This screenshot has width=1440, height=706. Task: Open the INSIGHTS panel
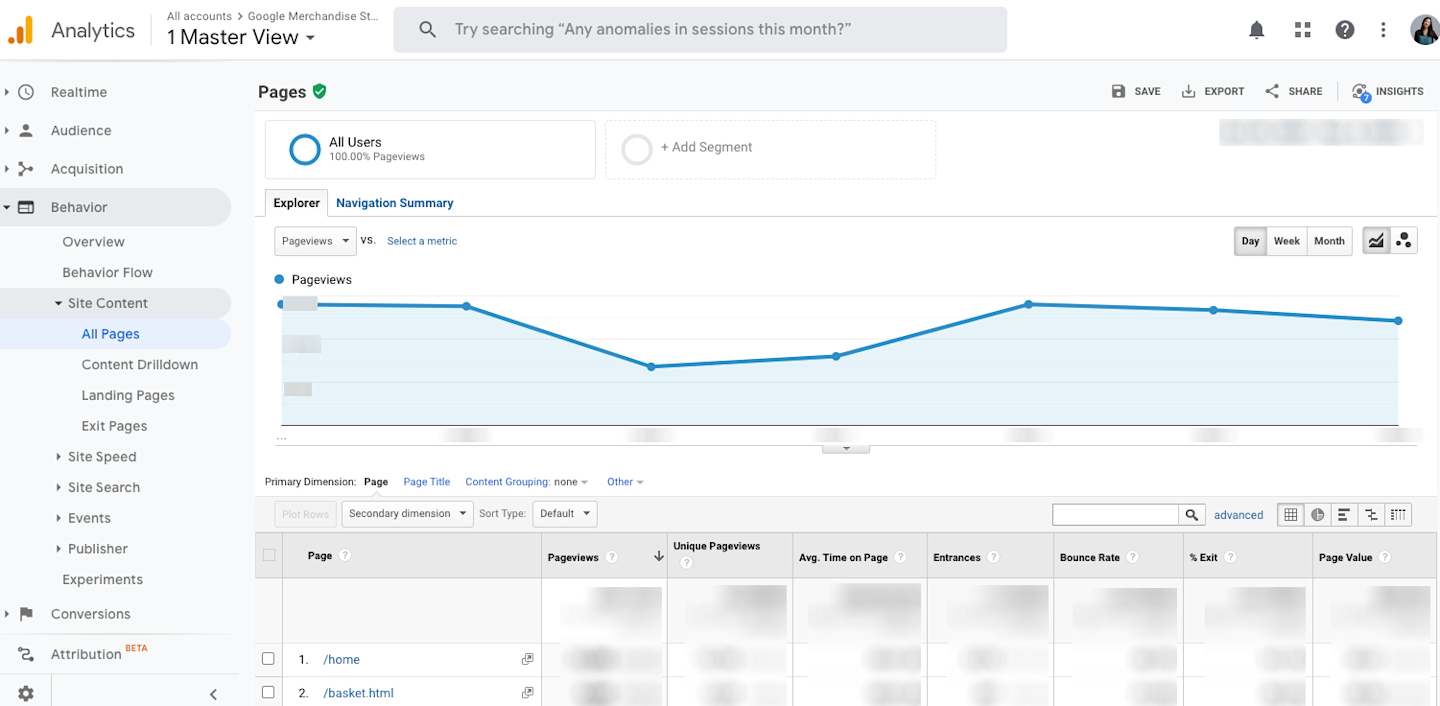[x=1387, y=91]
